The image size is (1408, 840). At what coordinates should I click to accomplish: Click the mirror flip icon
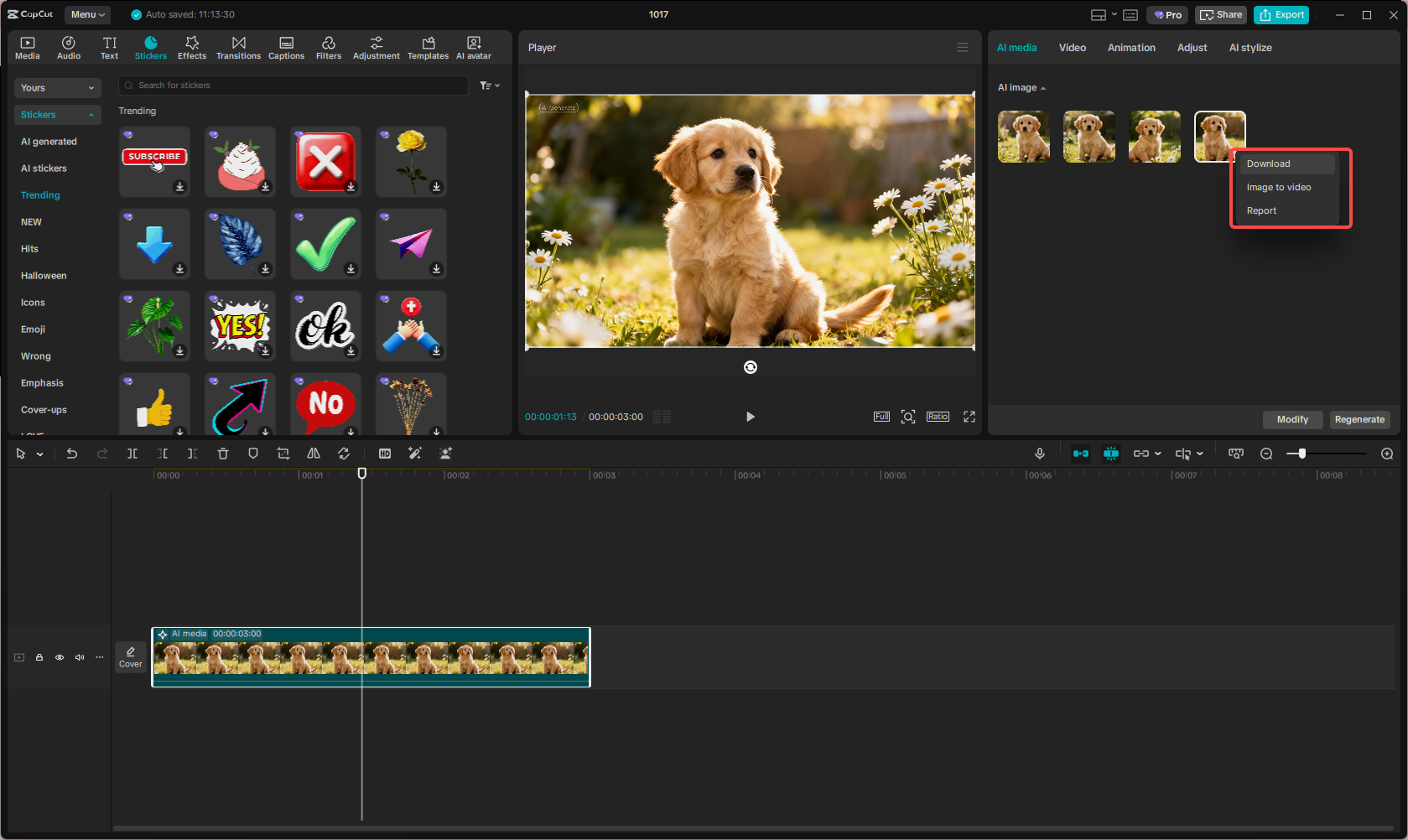(x=314, y=454)
